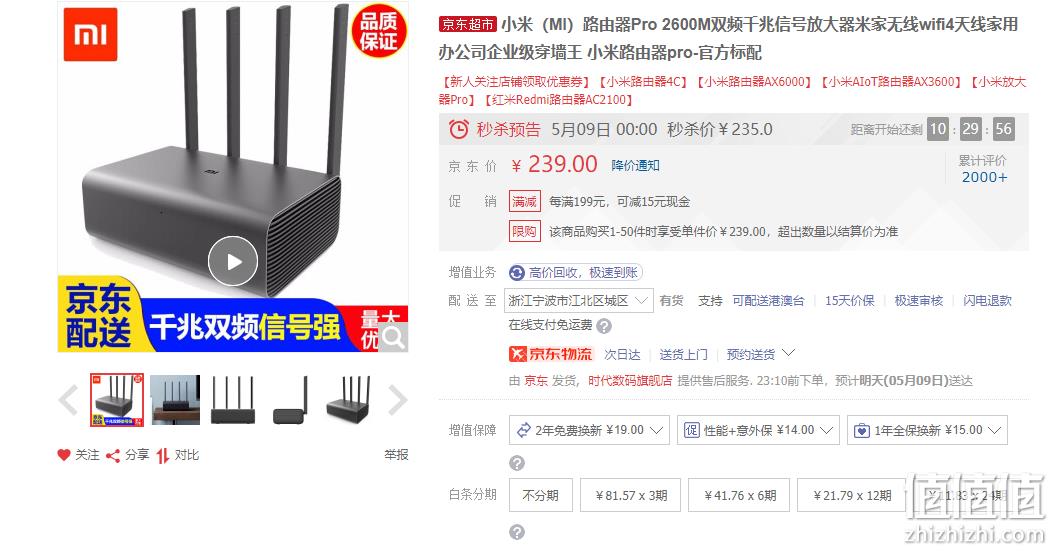Click the help icon under 增值保障 options
Viewport: 1054px width, 552px height.
tap(516, 463)
